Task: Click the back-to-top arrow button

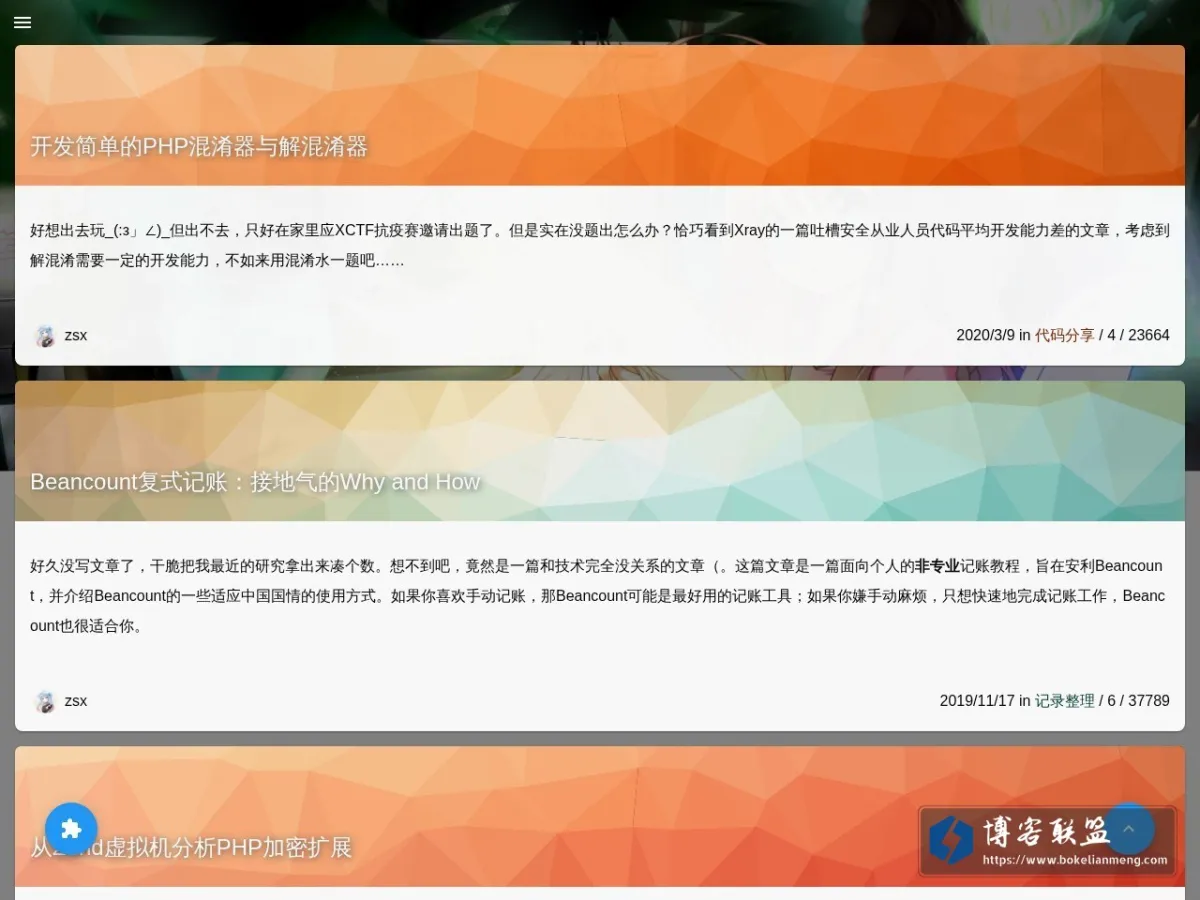Action: click(1129, 828)
